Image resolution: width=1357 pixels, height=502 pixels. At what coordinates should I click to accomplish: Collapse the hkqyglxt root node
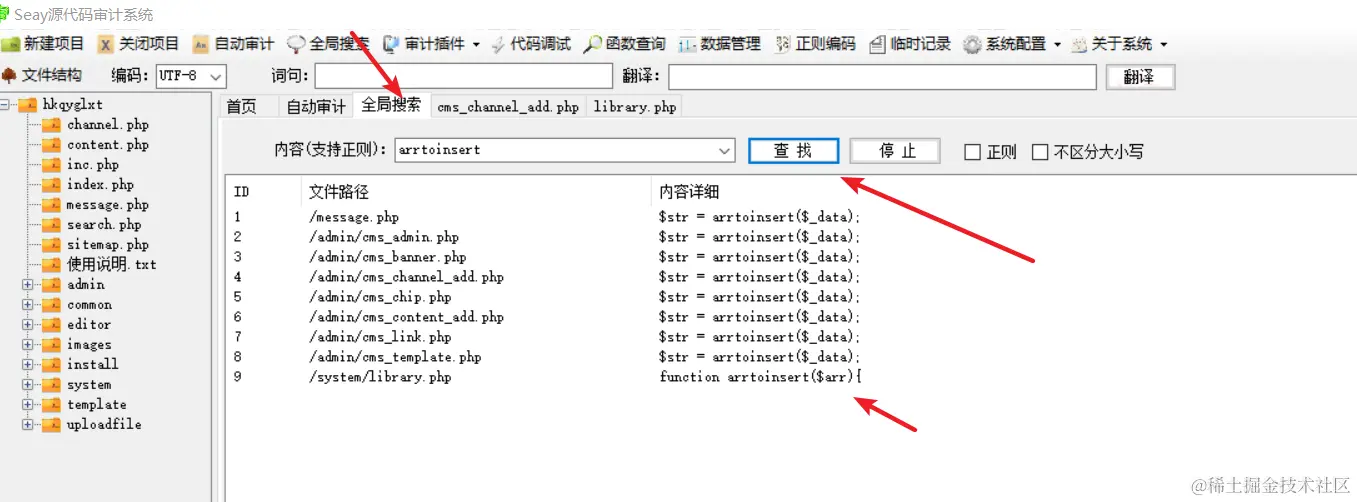coord(6,105)
